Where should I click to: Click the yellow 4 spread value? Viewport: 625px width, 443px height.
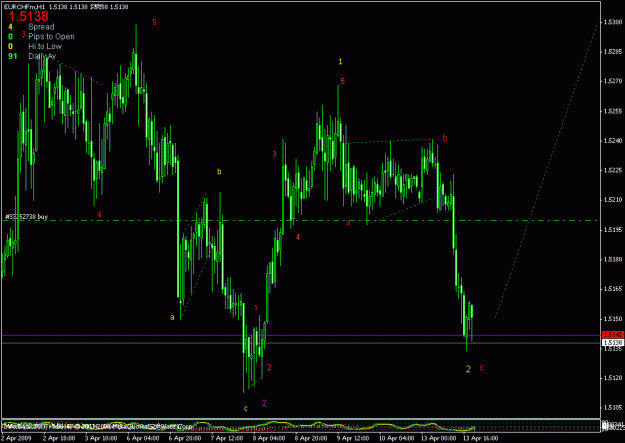click(10, 27)
